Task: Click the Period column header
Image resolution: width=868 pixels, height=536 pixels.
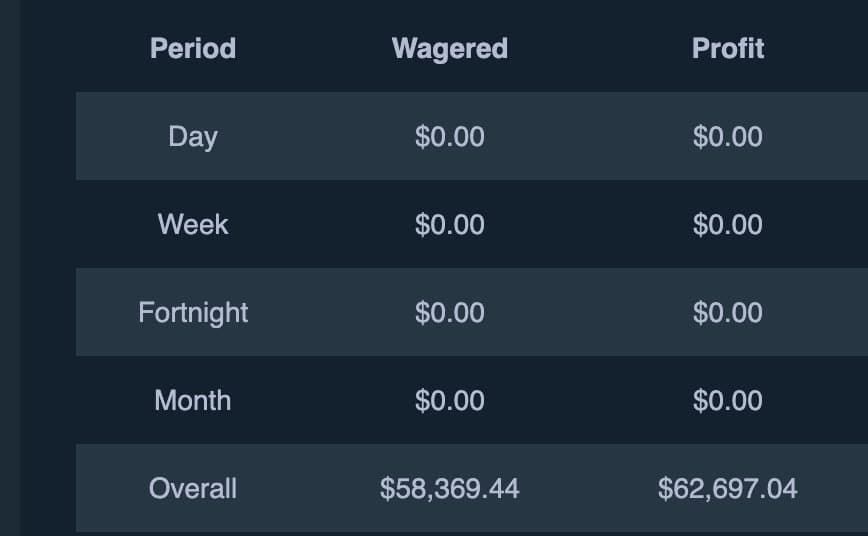Action: click(193, 48)
